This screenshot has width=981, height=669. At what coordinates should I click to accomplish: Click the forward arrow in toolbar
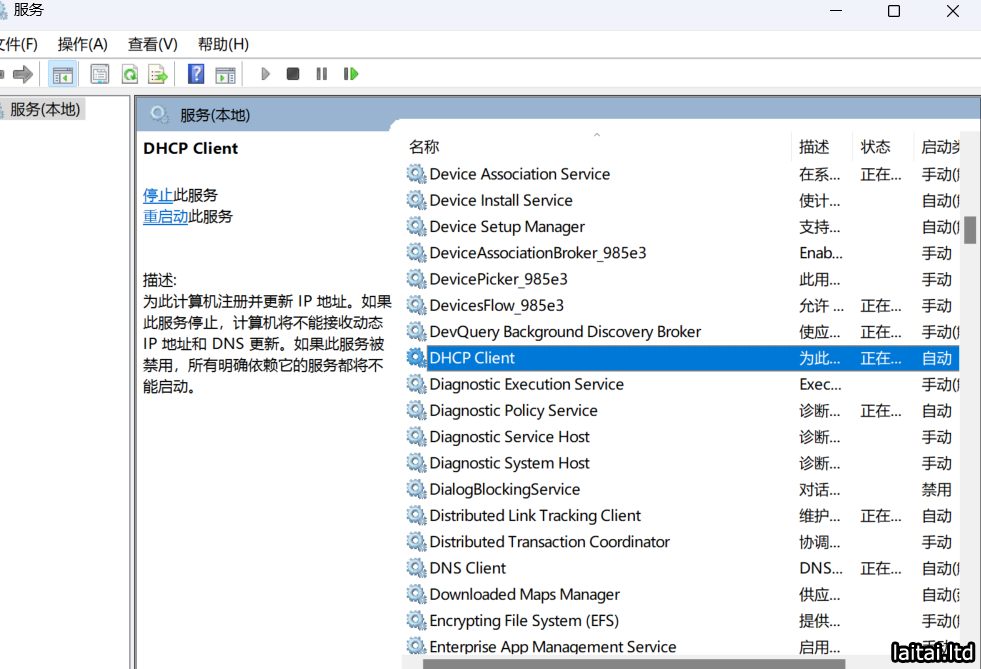click(x=22, y=74)
